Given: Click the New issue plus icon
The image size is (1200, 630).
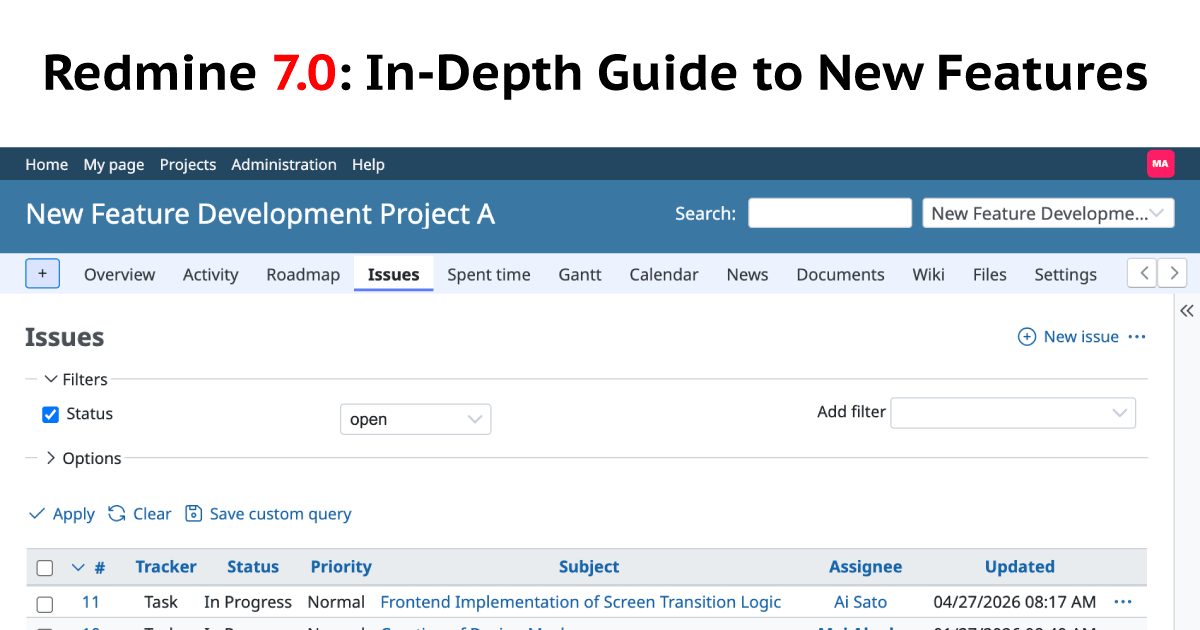Looking at the screenshot, I should point(1027,337).
